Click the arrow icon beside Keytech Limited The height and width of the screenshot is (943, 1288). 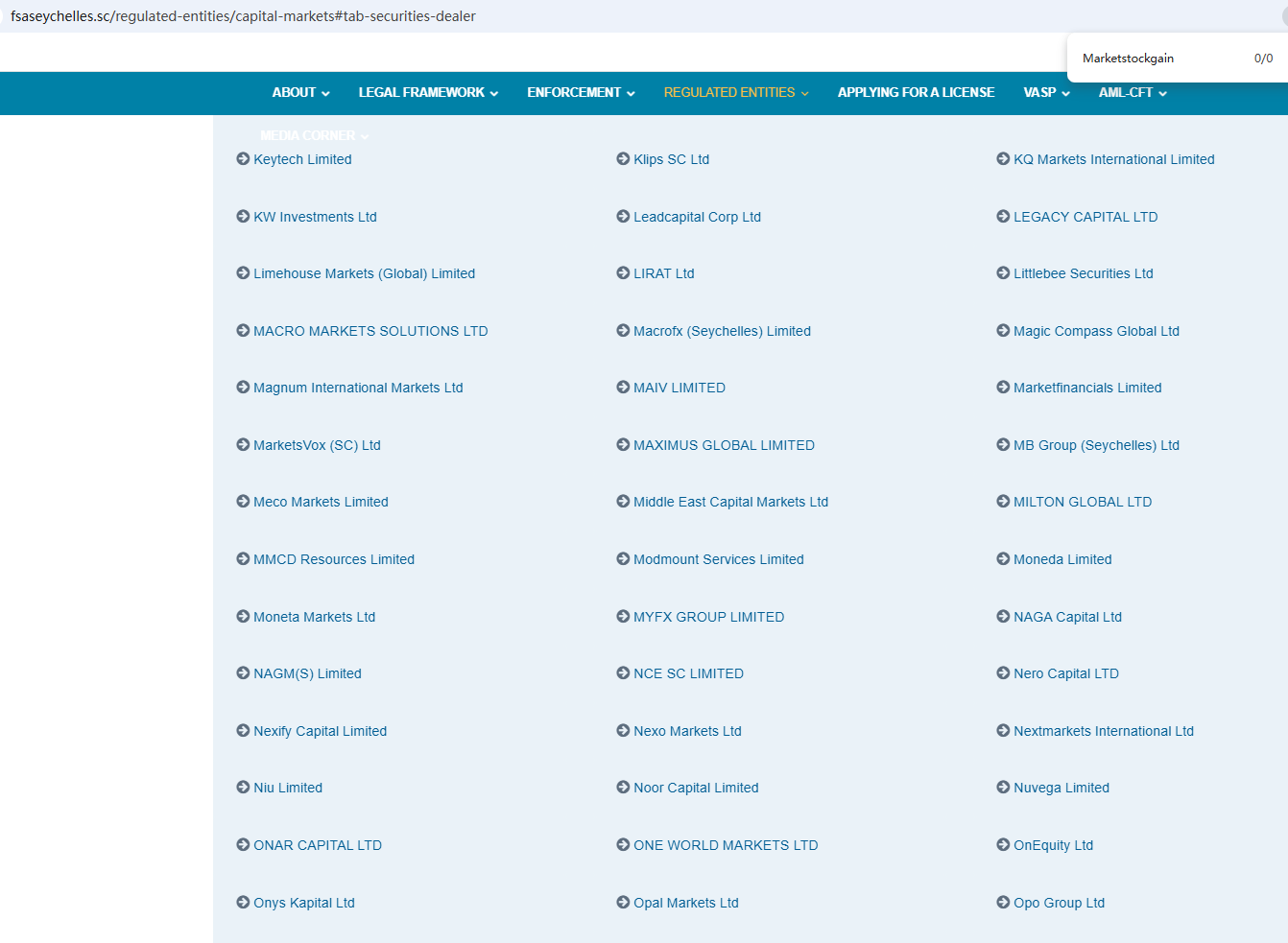point(243,159)
